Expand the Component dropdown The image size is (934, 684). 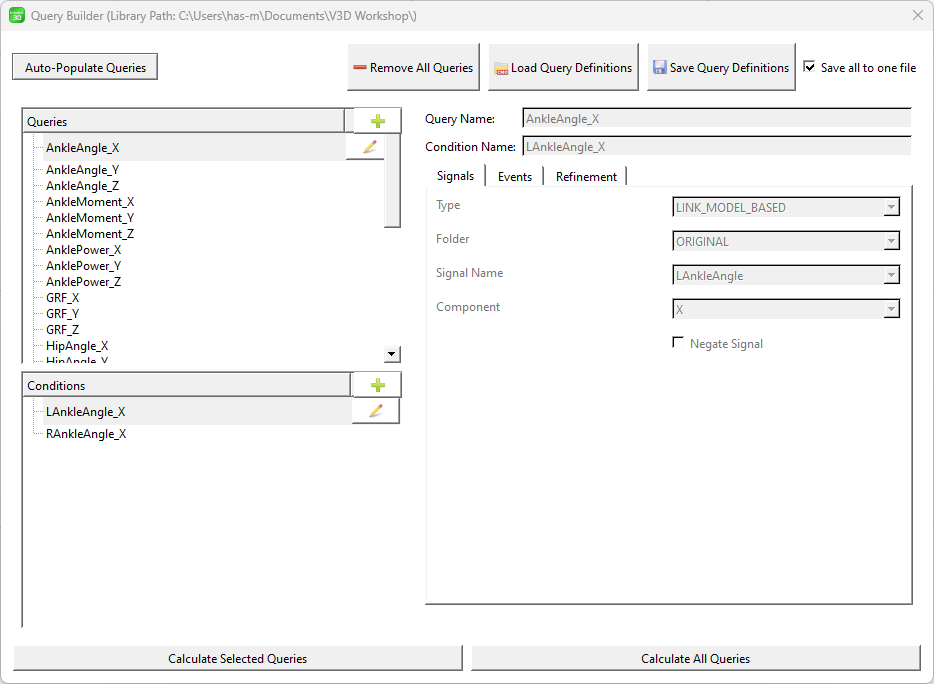786,309
